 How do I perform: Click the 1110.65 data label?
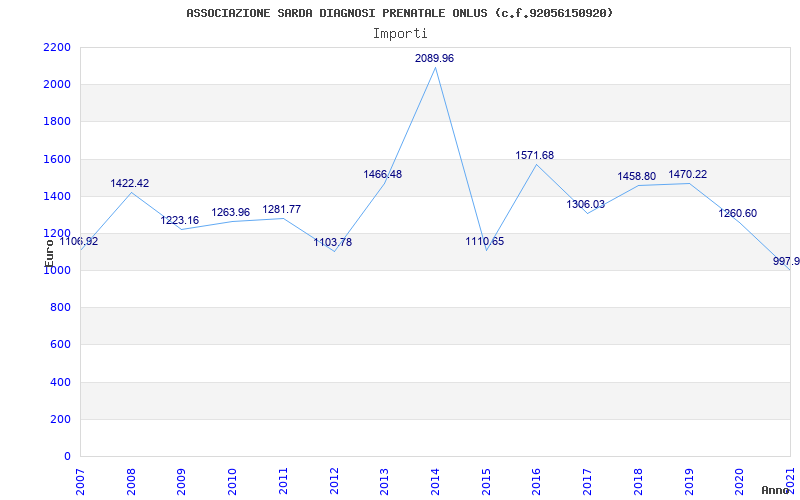pos(485,241)
